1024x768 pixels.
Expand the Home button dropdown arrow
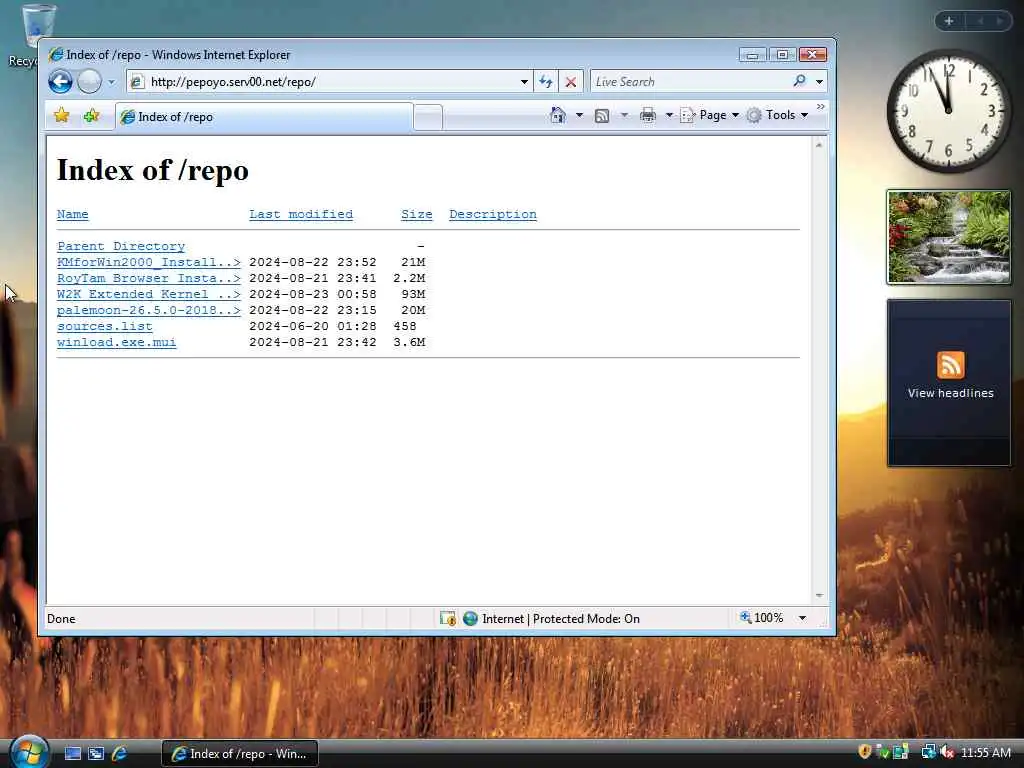[579, 116]
